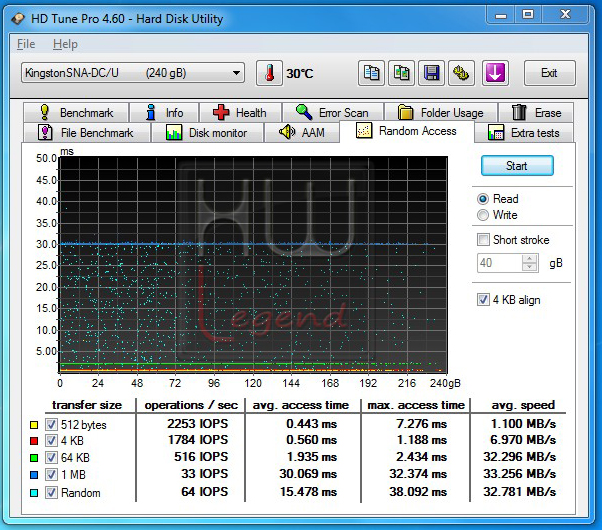Copy text results to clipboard icon

click(x=371, y=73)
